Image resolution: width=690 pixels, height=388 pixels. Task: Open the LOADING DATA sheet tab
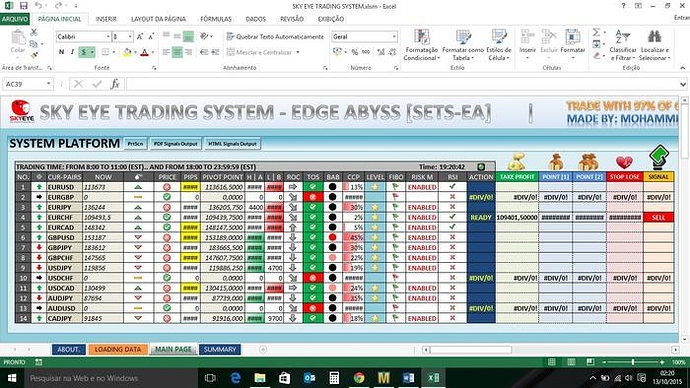pyautogui.click(x=118, y=349)
